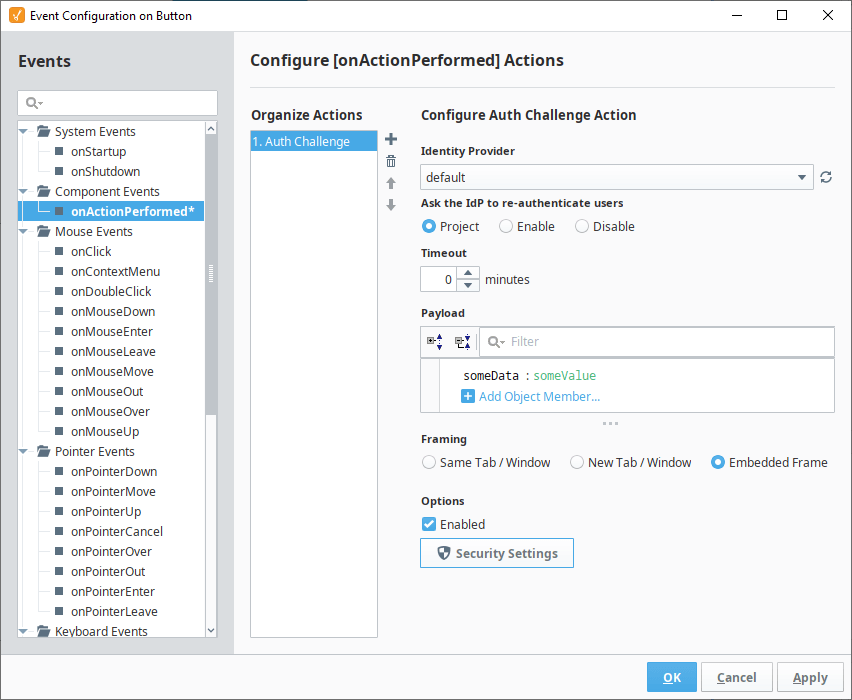852x700 pixels.
Task: Expand the Keyboard Events folder
Action: click(x=23, y=631)
